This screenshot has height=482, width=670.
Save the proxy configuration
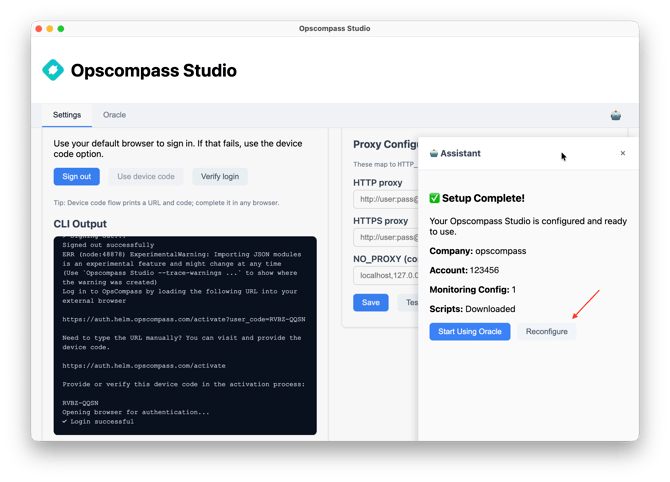click(370, 302)
